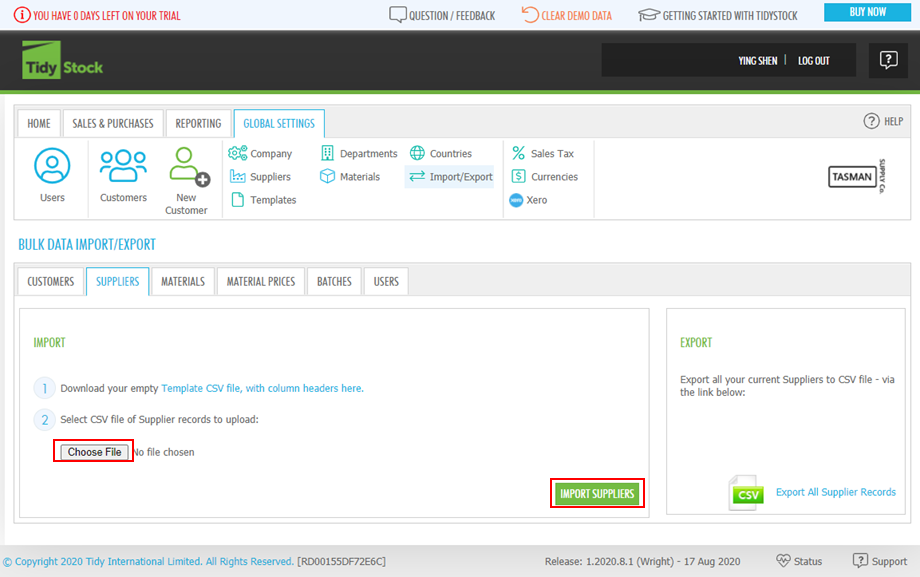
Task: Select Import/Export arrows icon
Action: tap(417, 176)
